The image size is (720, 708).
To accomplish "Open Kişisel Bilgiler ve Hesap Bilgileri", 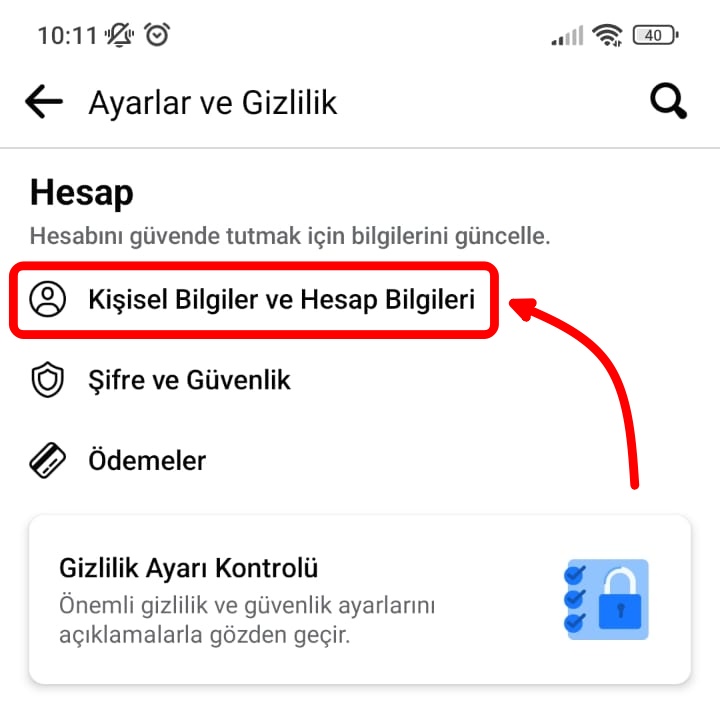I will (253, 300).
